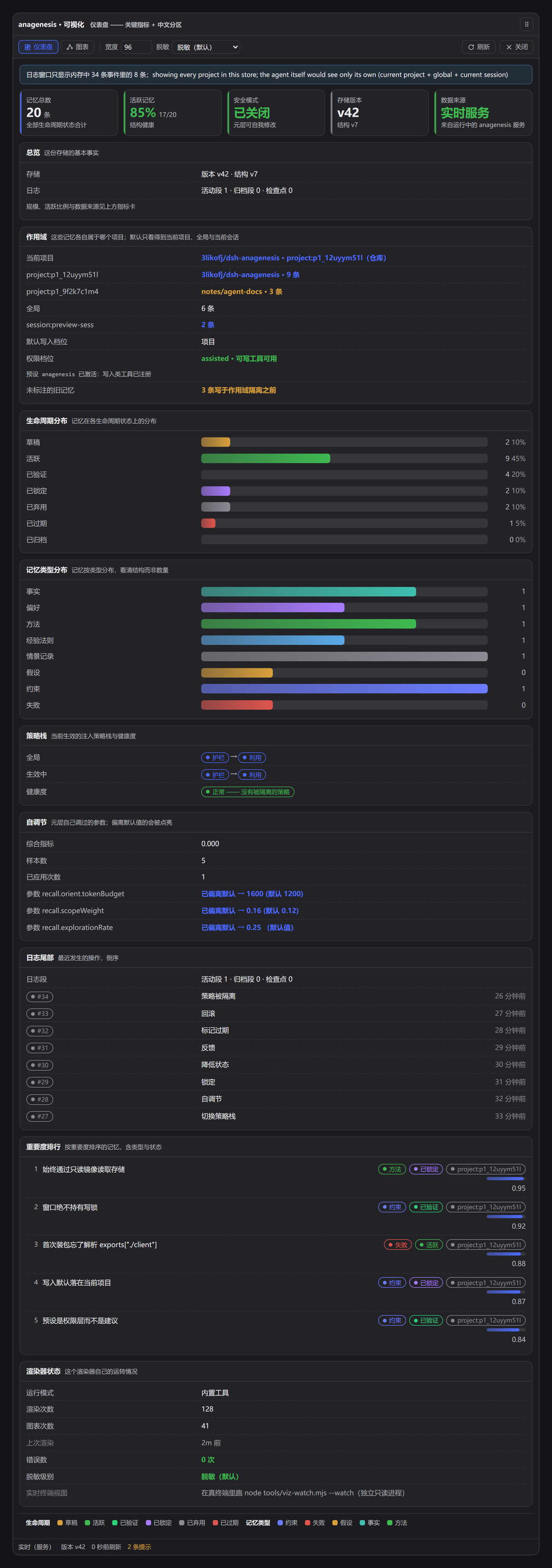Image resolution: width=552 pixels, height=1568 pixels.
Task: Click the 2 条提示 status bar notice
Action: pyautogui.click(x=139, y=1547)
